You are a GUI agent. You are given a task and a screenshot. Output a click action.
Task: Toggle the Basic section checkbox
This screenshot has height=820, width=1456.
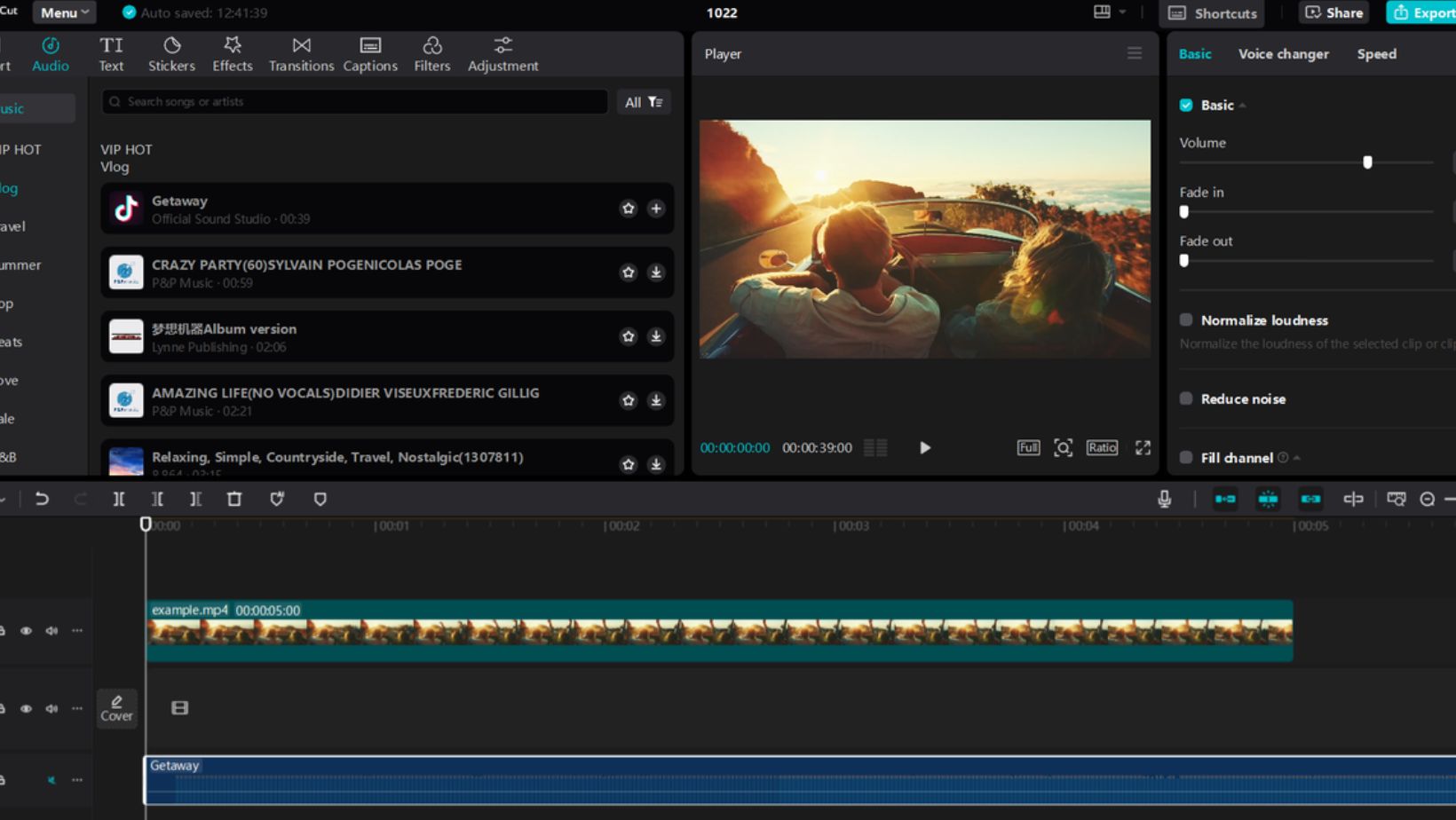tap(1186, 105)
